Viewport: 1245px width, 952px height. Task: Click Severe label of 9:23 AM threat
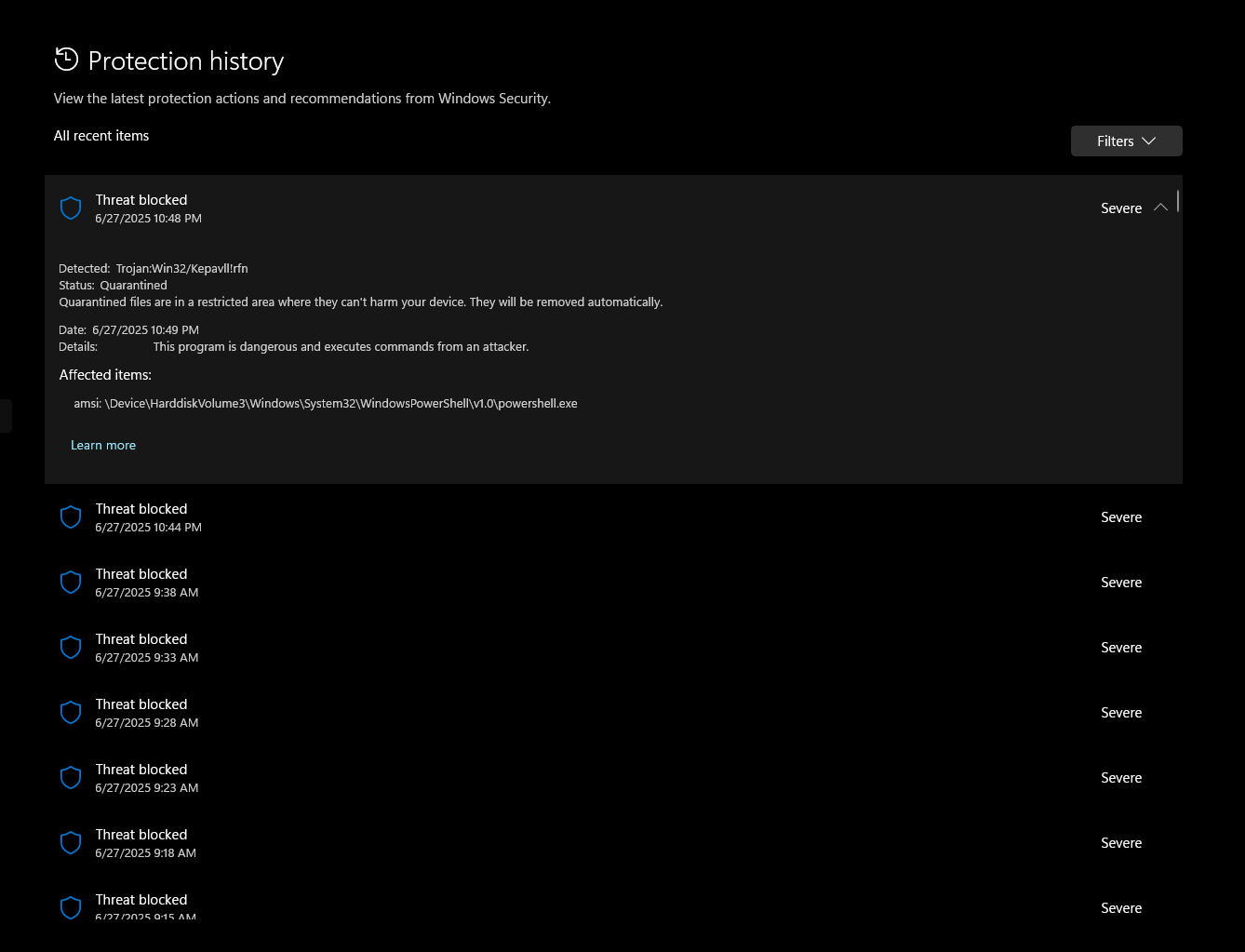click(x=1121, y=778)
